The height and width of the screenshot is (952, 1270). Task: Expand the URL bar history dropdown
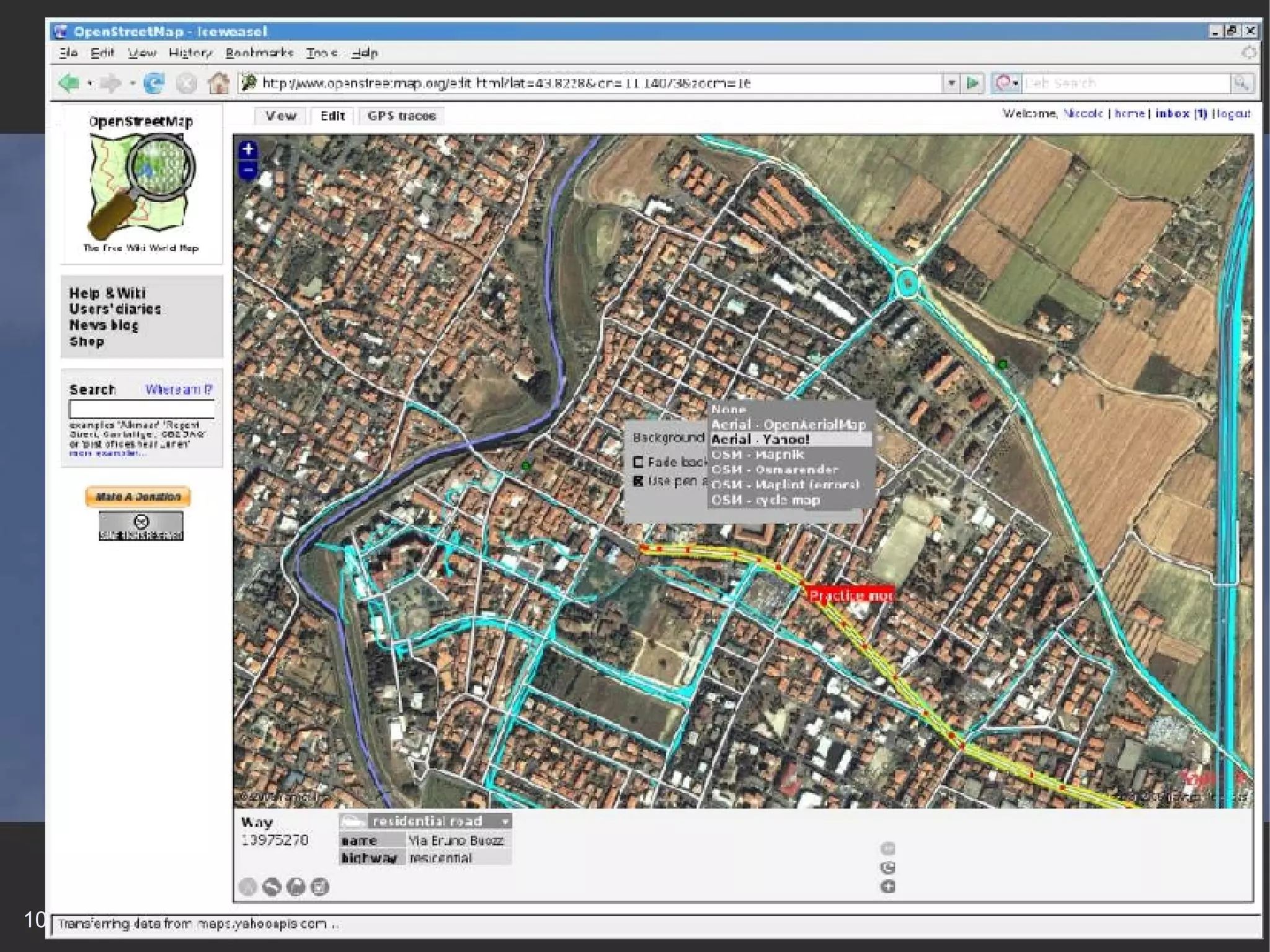pos(951,83)
